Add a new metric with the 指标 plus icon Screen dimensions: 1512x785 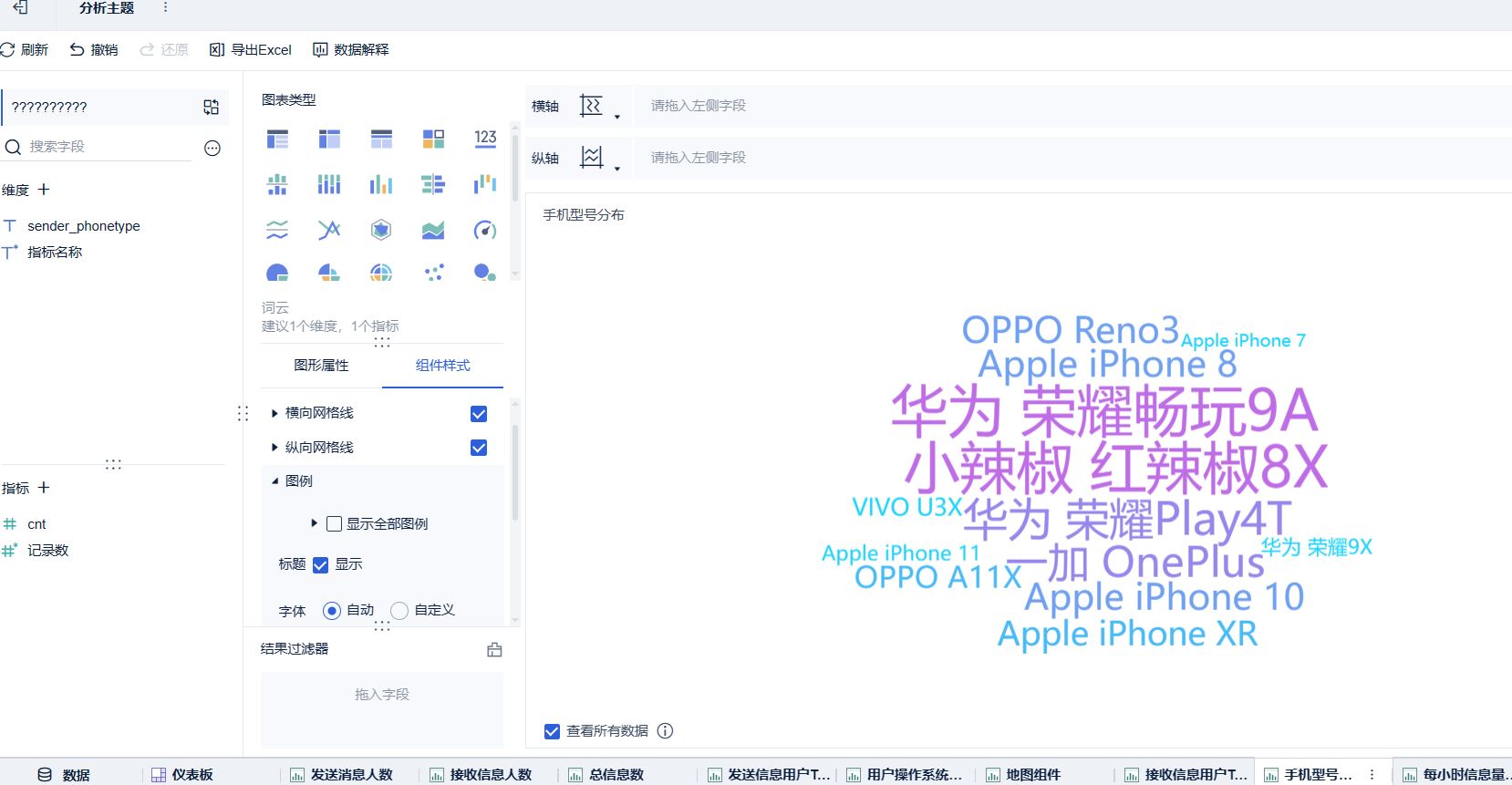click(44, 488)
